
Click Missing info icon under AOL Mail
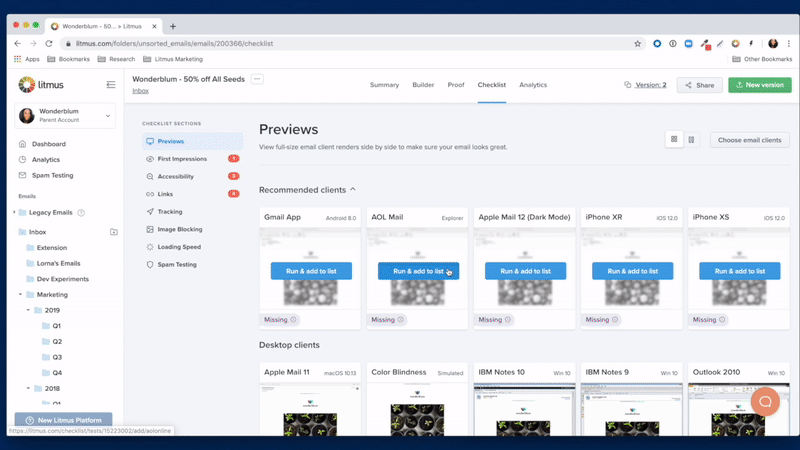(x=401, y=319)
